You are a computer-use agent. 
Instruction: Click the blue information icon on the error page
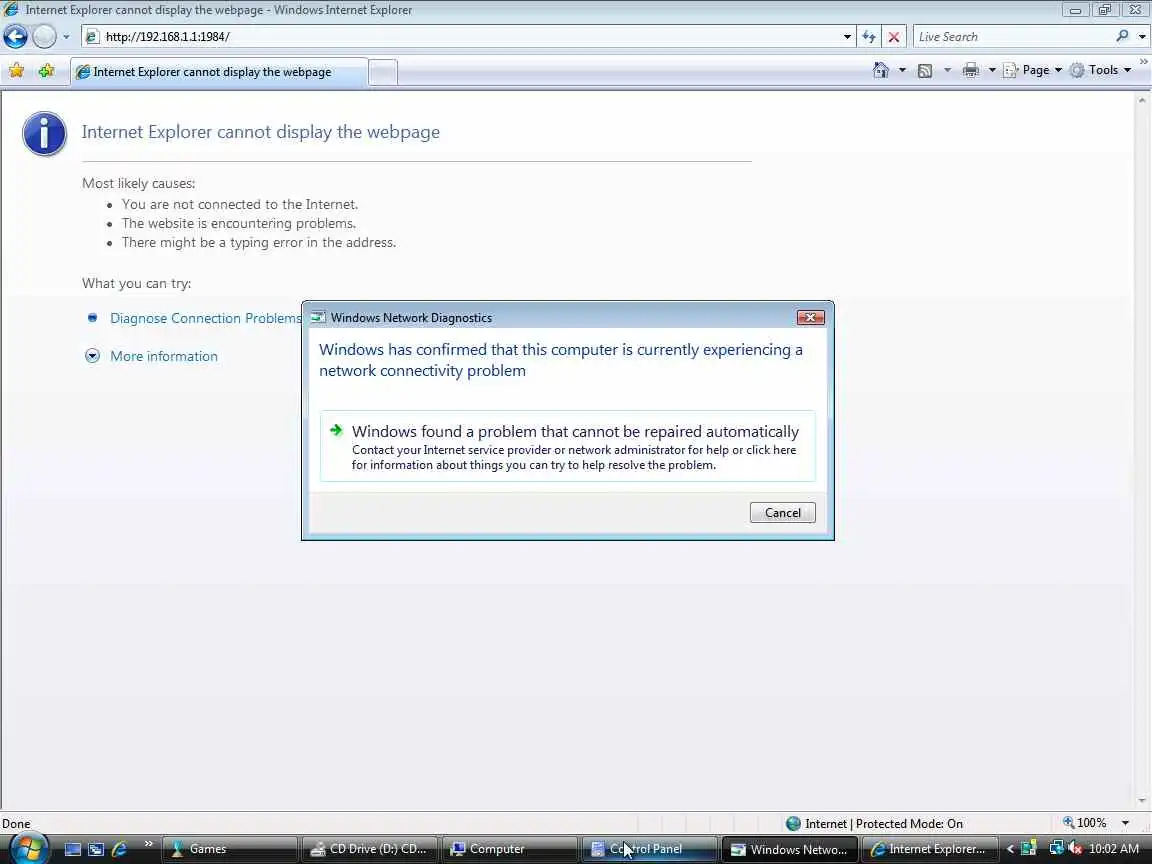[44, 134]
